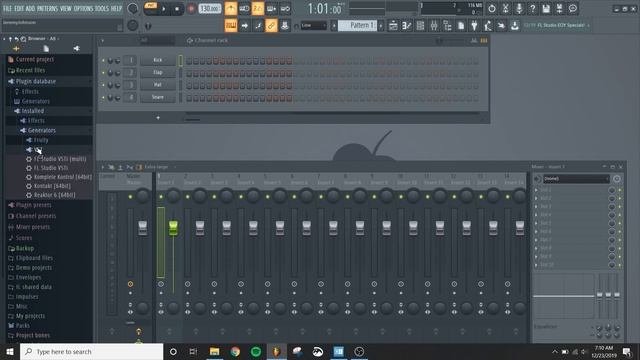
Task: Add a new channel with plus button
Action: click(158, 118)
